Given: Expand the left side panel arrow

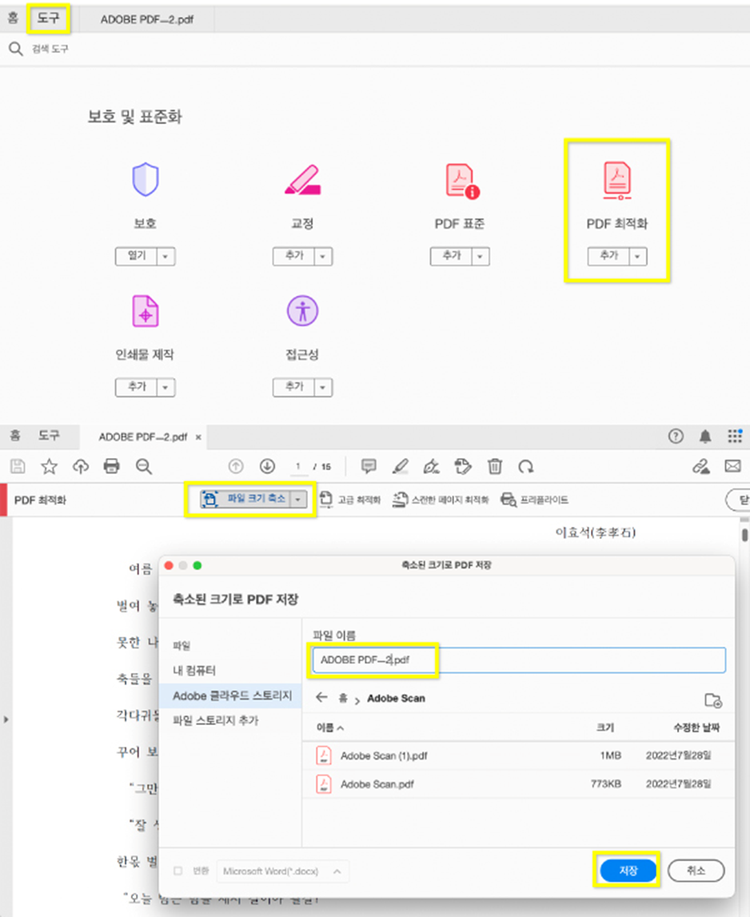Looking at the screenshot, I should pyautogui.click(x=6, y=719).
